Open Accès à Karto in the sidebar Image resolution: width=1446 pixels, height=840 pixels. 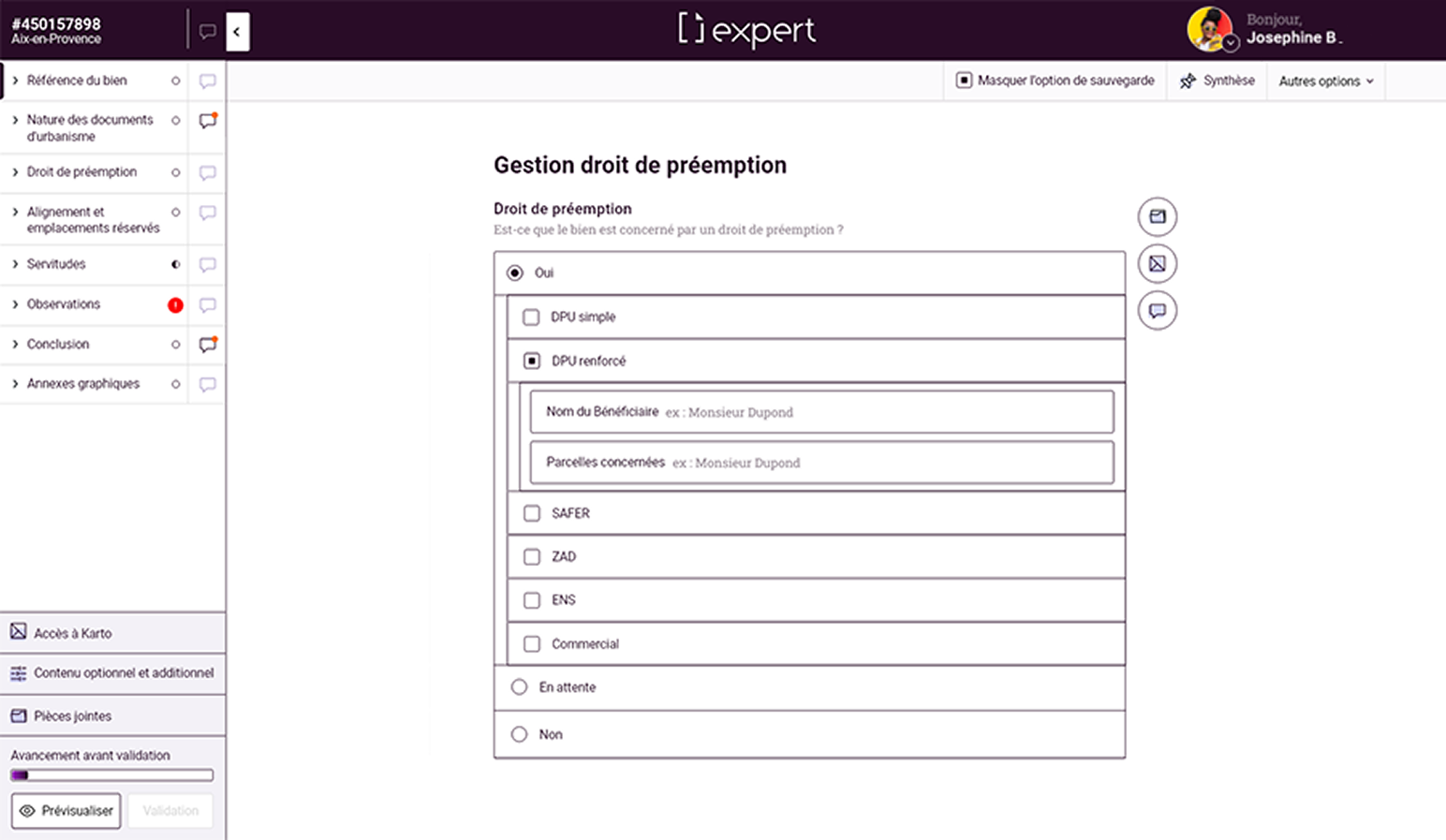[x=112, y=633]
